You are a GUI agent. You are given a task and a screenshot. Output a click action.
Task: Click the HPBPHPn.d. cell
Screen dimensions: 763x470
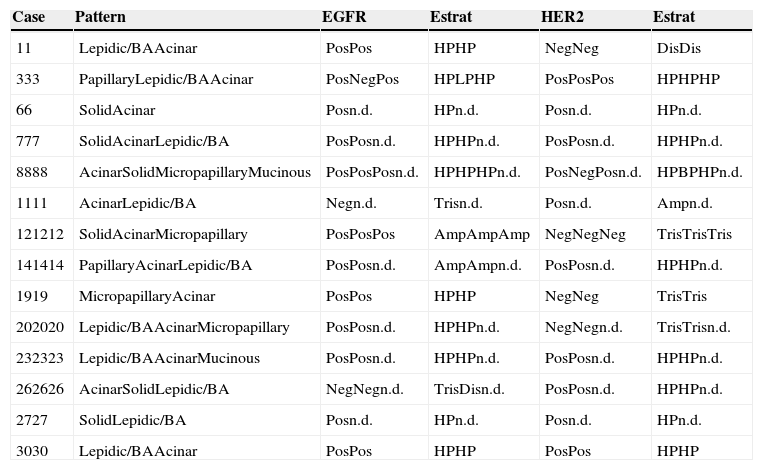700,173
